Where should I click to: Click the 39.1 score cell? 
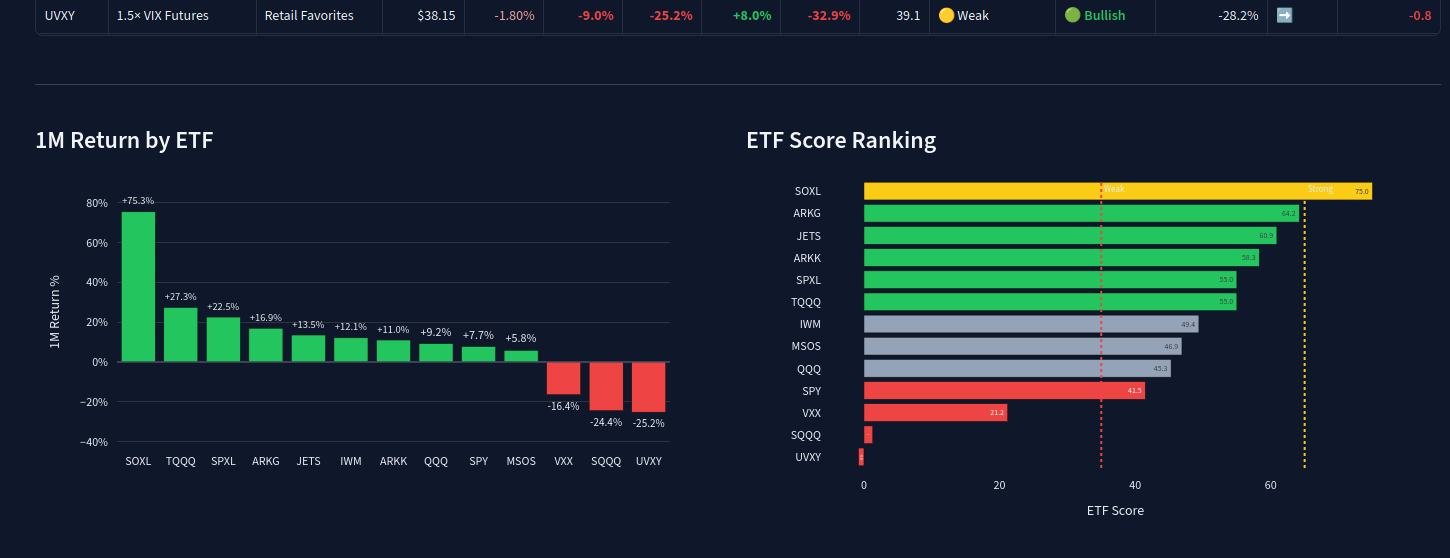point(894,16)
